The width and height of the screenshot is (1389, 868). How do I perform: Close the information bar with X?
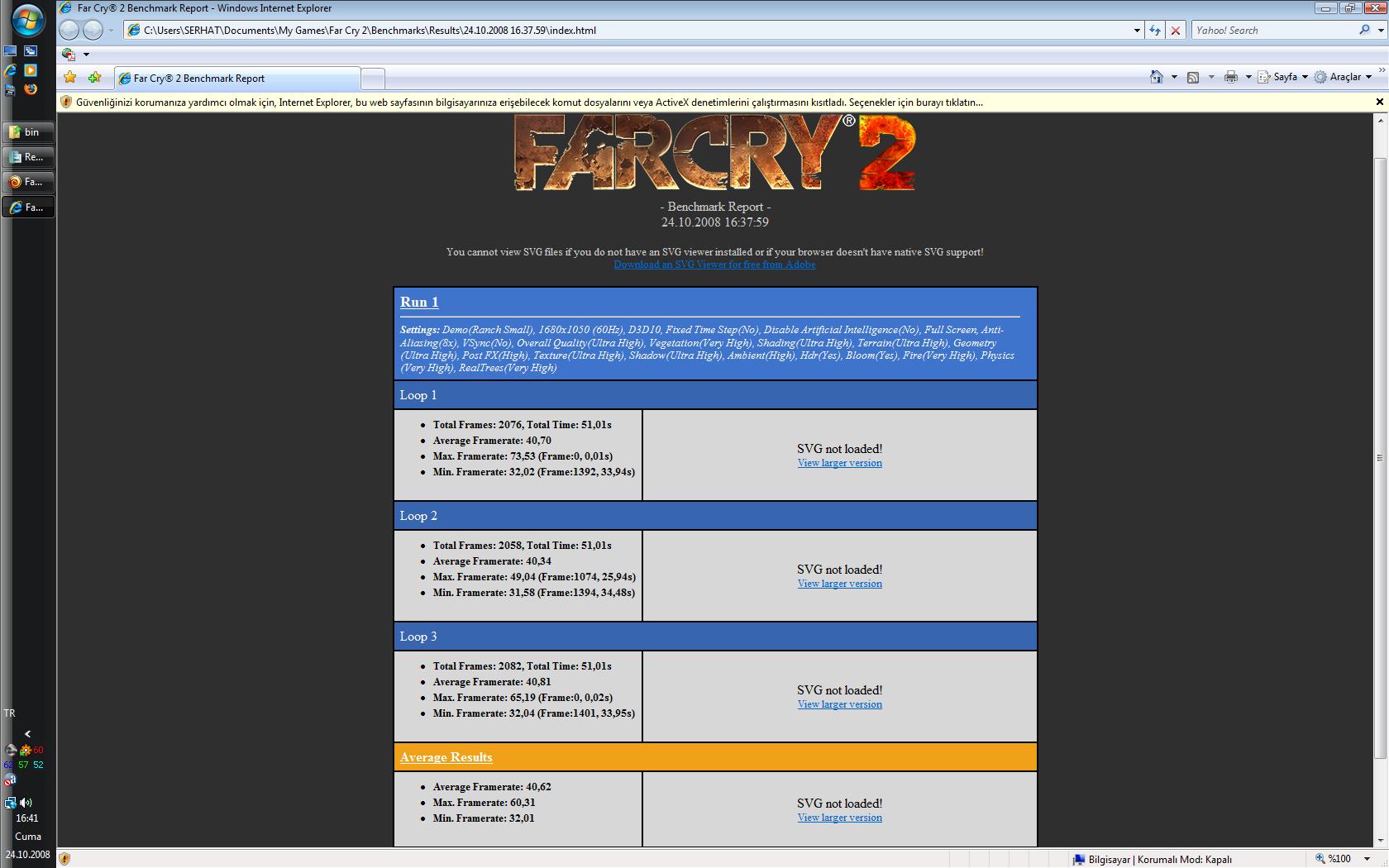click(x=1379, y=102)
